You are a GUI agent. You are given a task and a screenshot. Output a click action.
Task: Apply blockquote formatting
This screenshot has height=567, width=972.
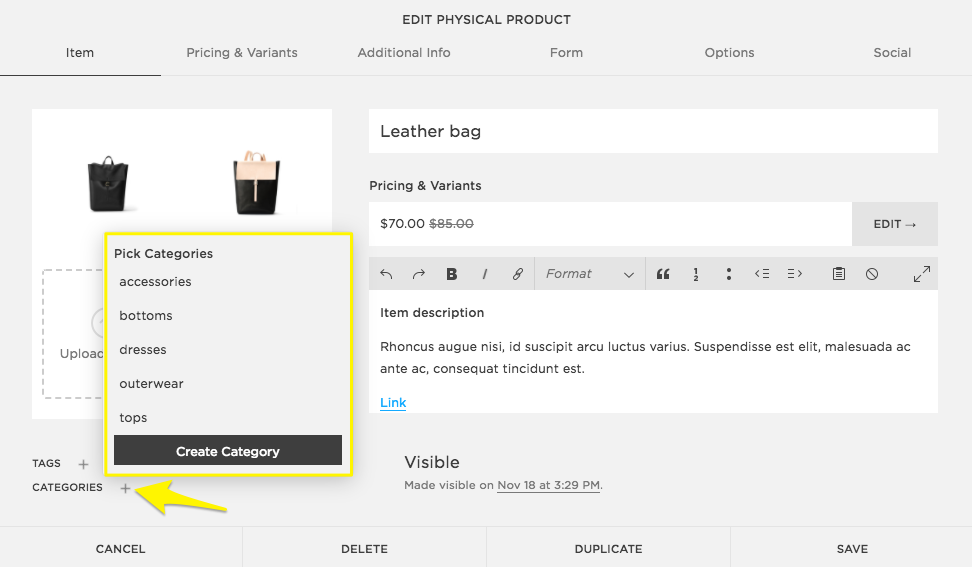(662, 274)
